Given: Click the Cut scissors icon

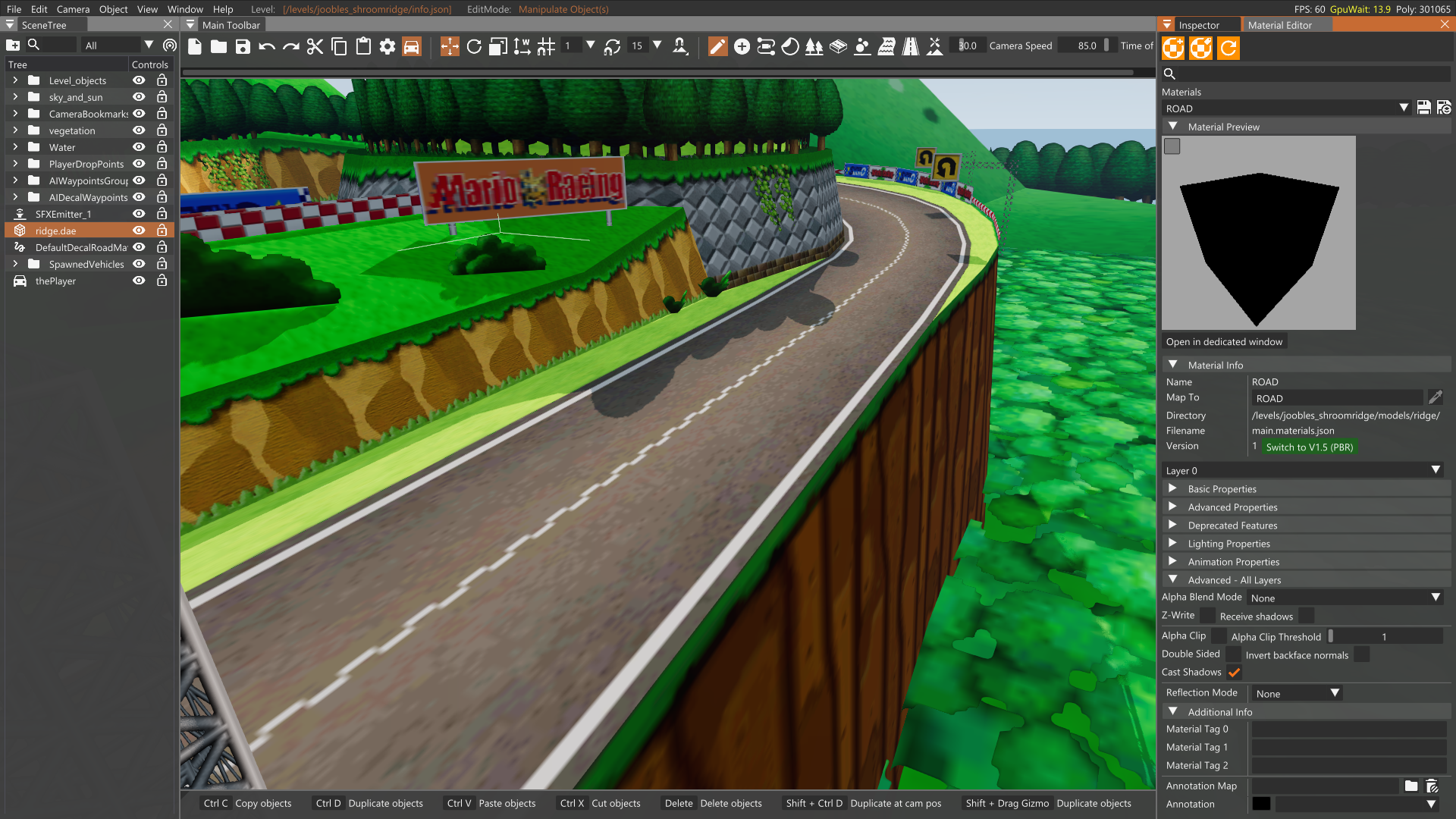Looking at the screenshot, I should (315, 47).
